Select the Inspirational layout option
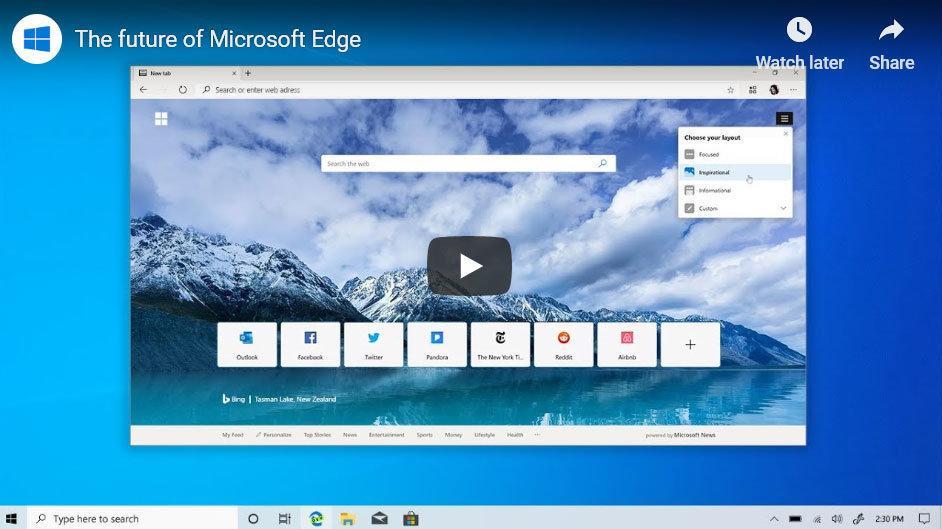Screen dimensions: 942x529 coord(735,172)
